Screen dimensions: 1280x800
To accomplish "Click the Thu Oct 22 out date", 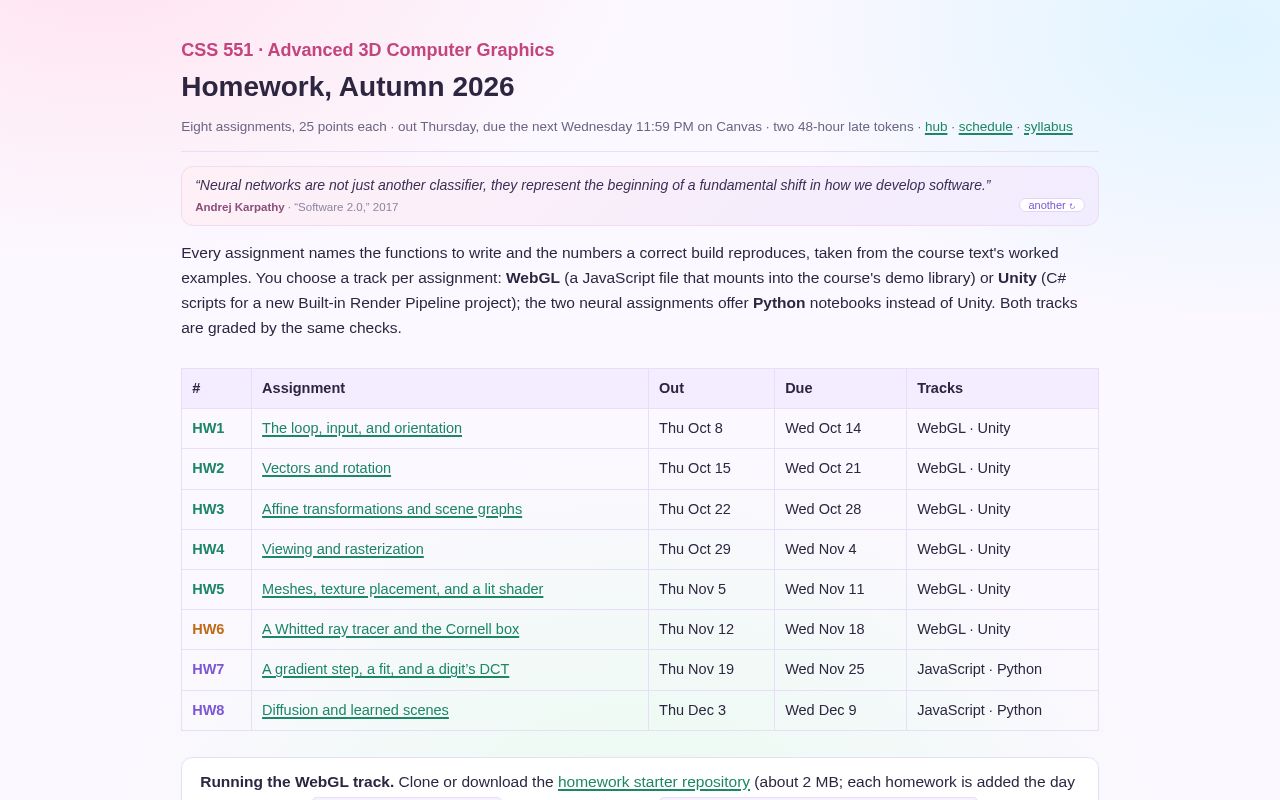I will pyautogui.click(x=695, y=509).
